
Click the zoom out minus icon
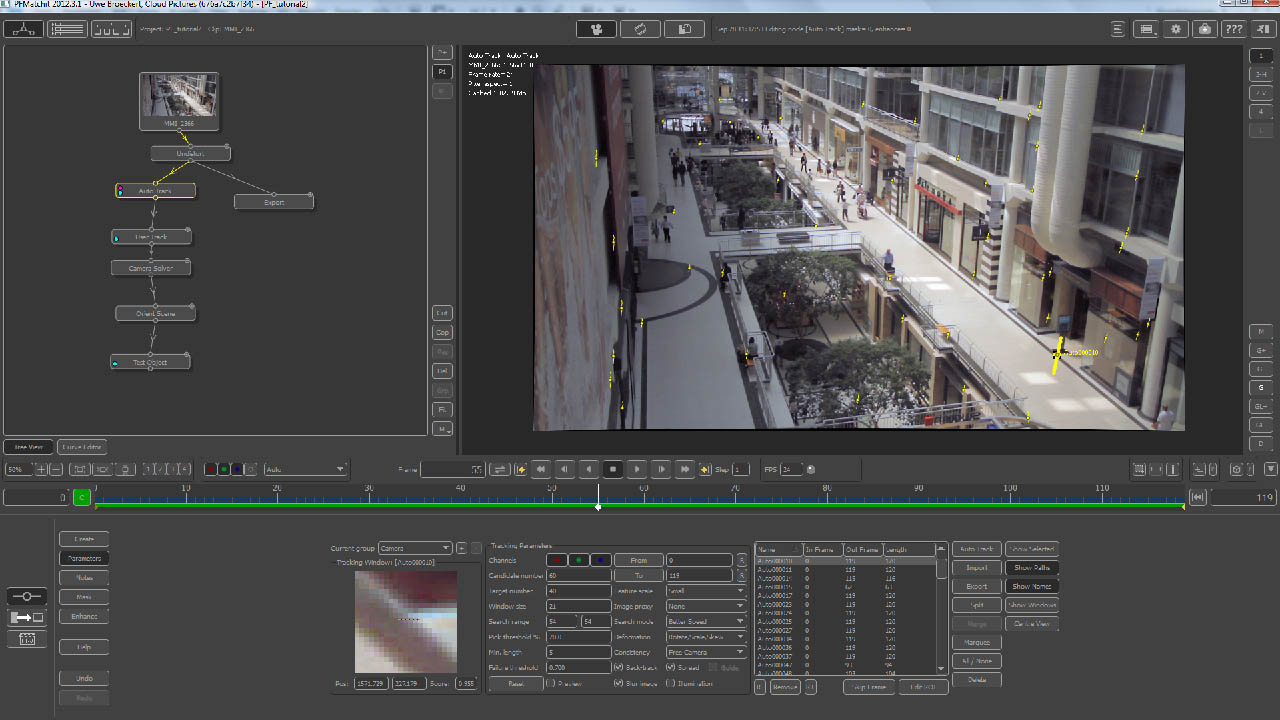click(x=56, y=469)
